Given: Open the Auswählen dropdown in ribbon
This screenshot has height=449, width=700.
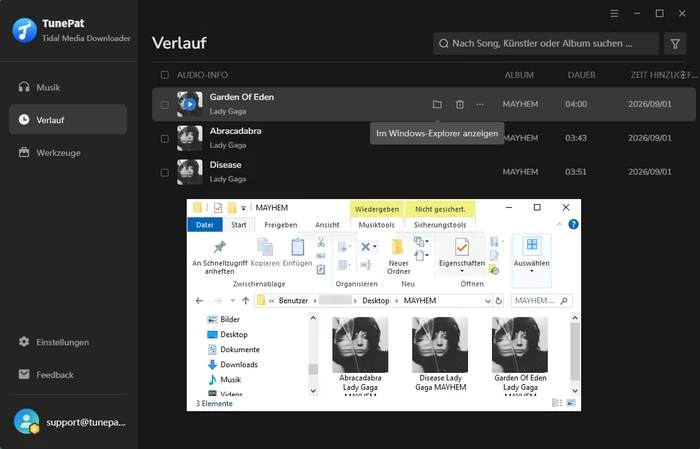Looking at the screenshot, I should point(531,260).
